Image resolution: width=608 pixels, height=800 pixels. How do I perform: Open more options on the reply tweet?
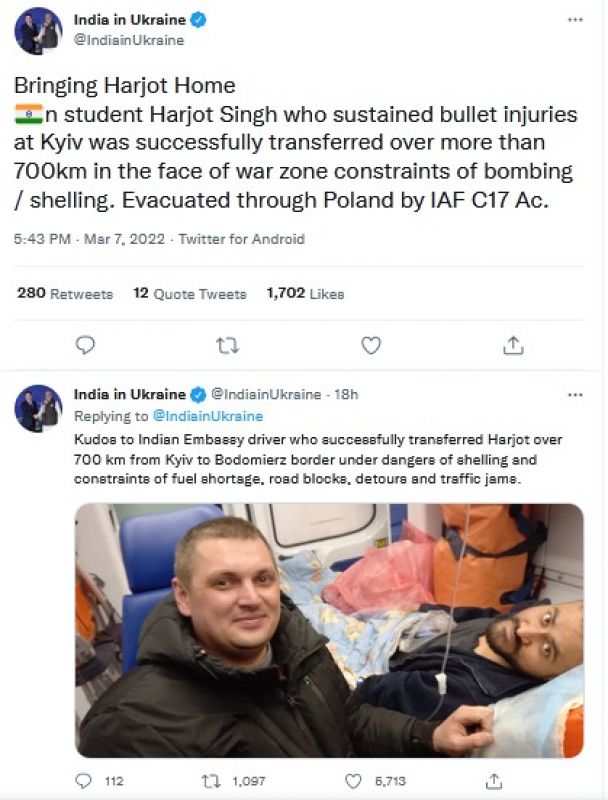tap(574, 395)
